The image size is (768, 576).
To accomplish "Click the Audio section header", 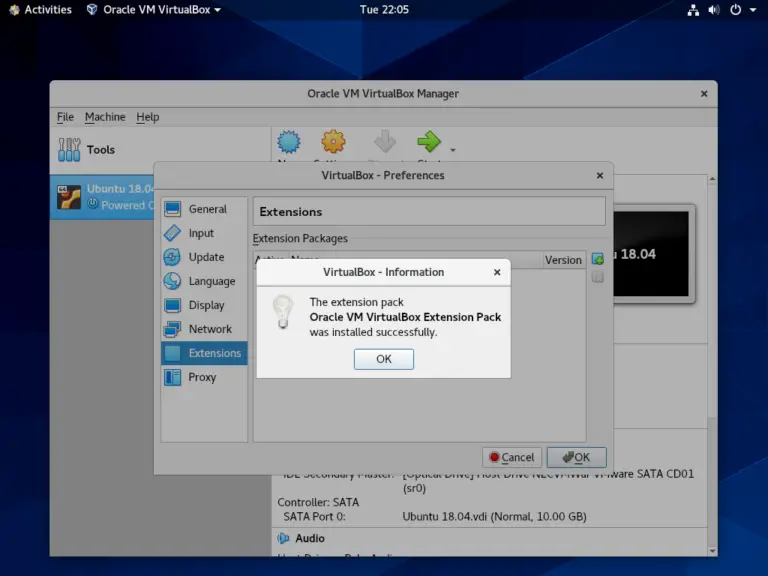I will tap(310, 538).
